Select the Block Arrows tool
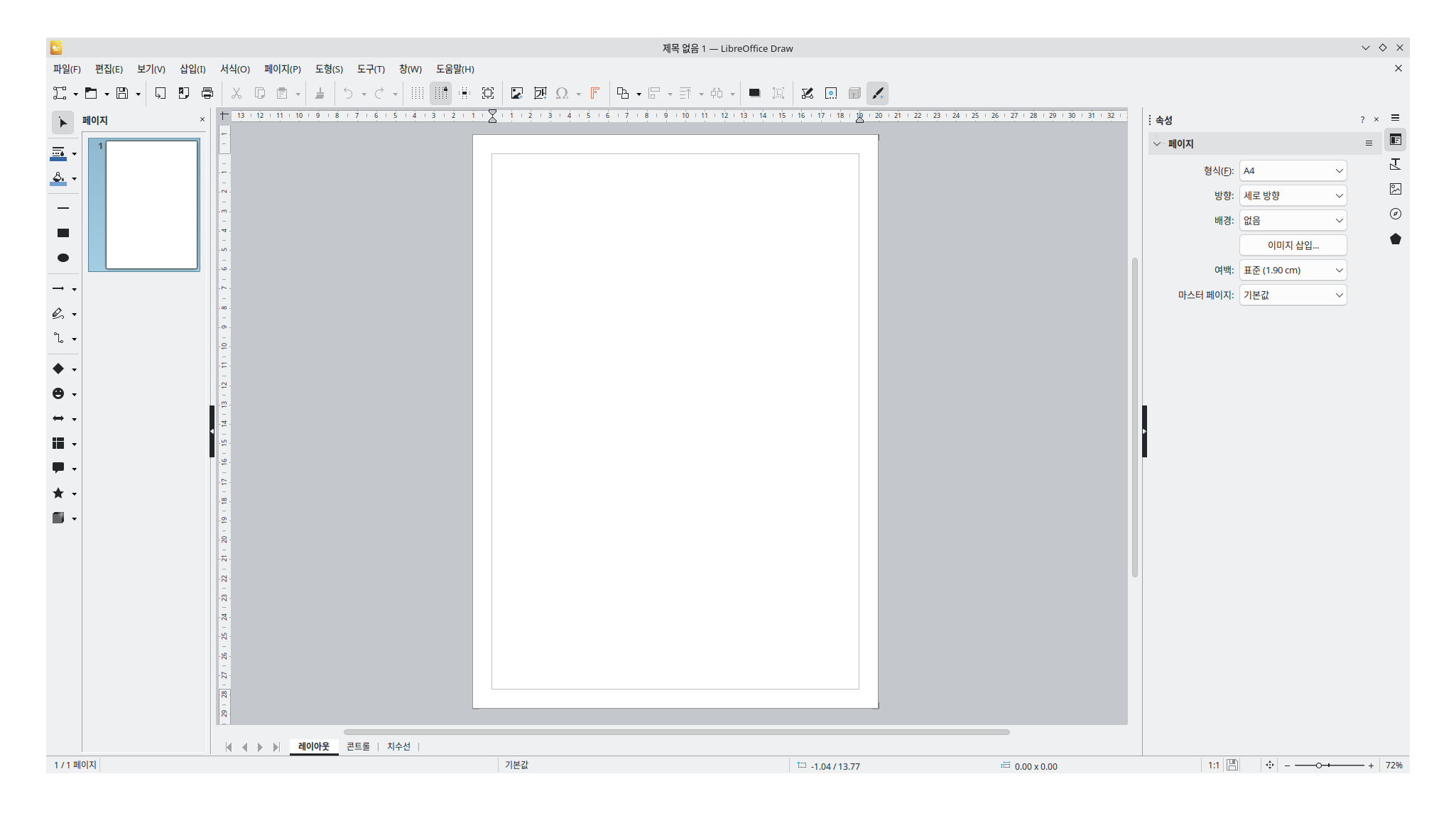 [x=58, y=418]
